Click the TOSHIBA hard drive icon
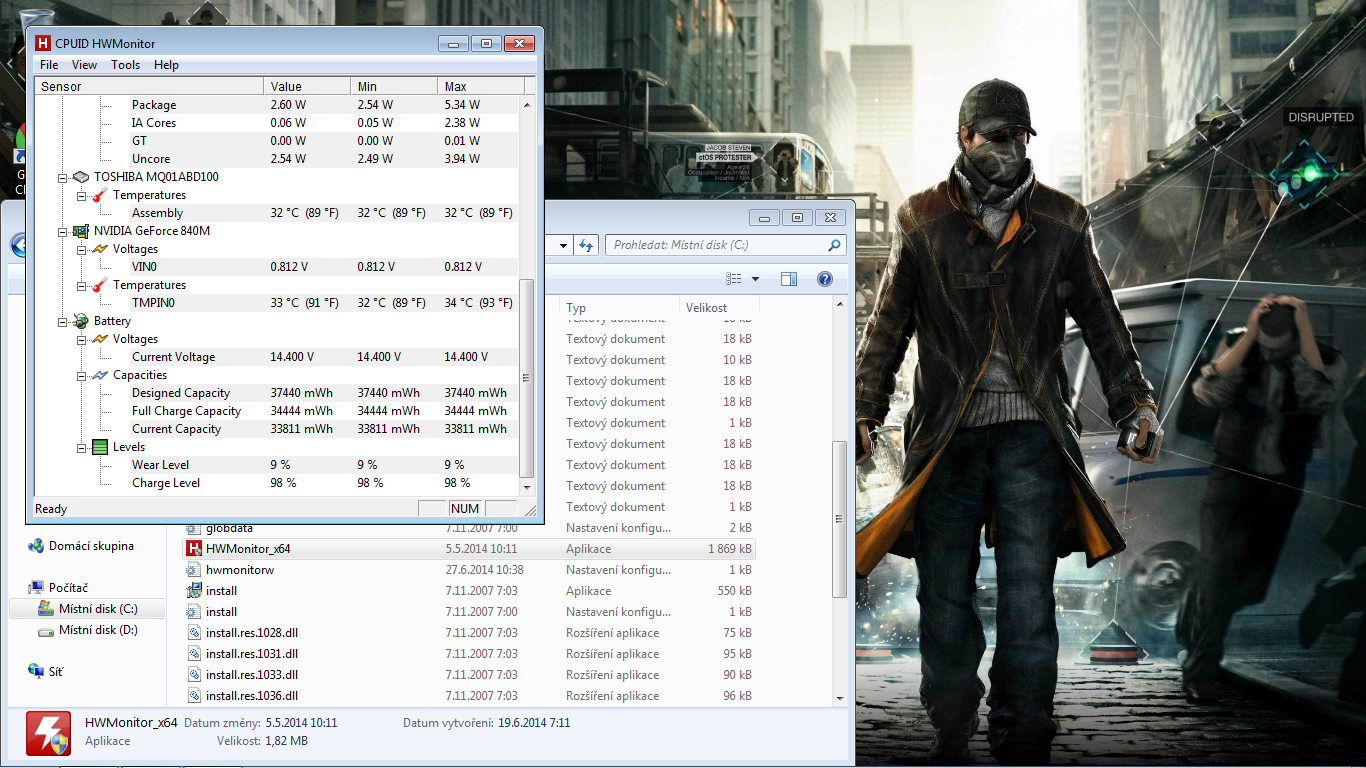This screenshot has width=1366, height=768. point(80,177)
